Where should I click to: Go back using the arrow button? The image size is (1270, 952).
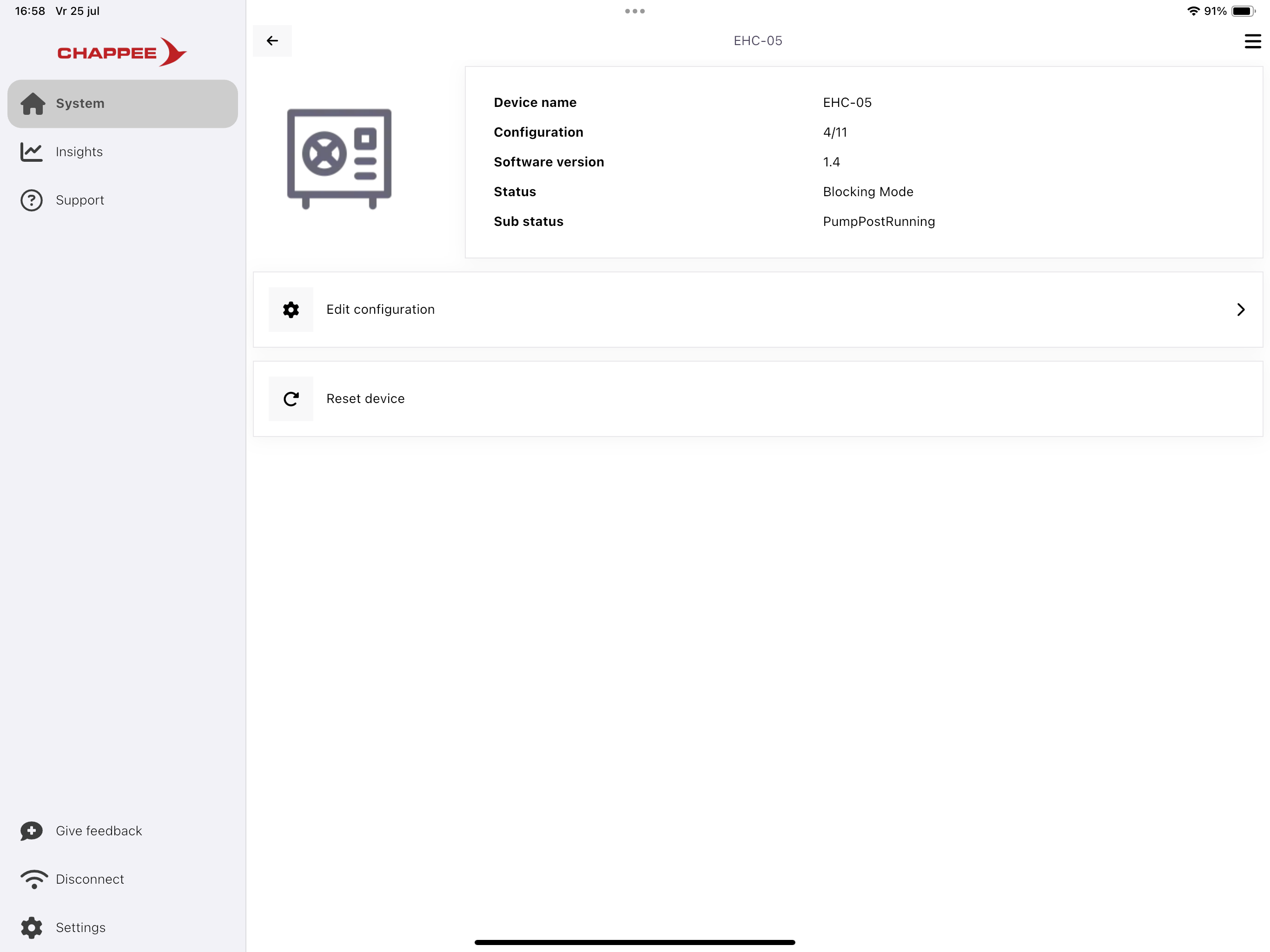[x=272, y=41]
